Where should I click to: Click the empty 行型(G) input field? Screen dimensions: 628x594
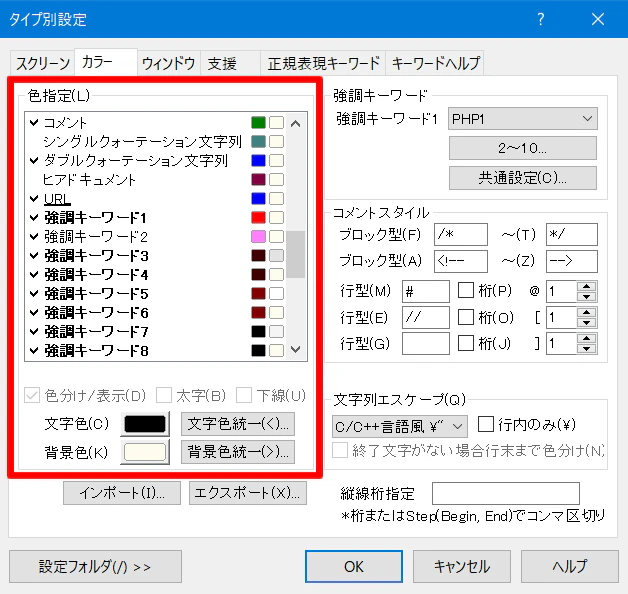[426, 343]
